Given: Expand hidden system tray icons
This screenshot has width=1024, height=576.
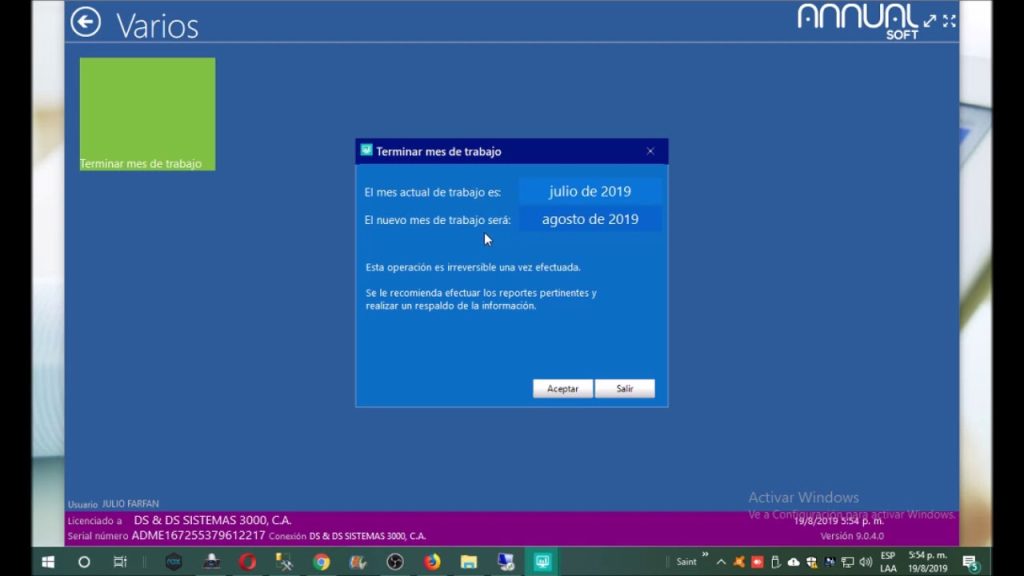Looking at the screenshot, I should coord(721,561).
